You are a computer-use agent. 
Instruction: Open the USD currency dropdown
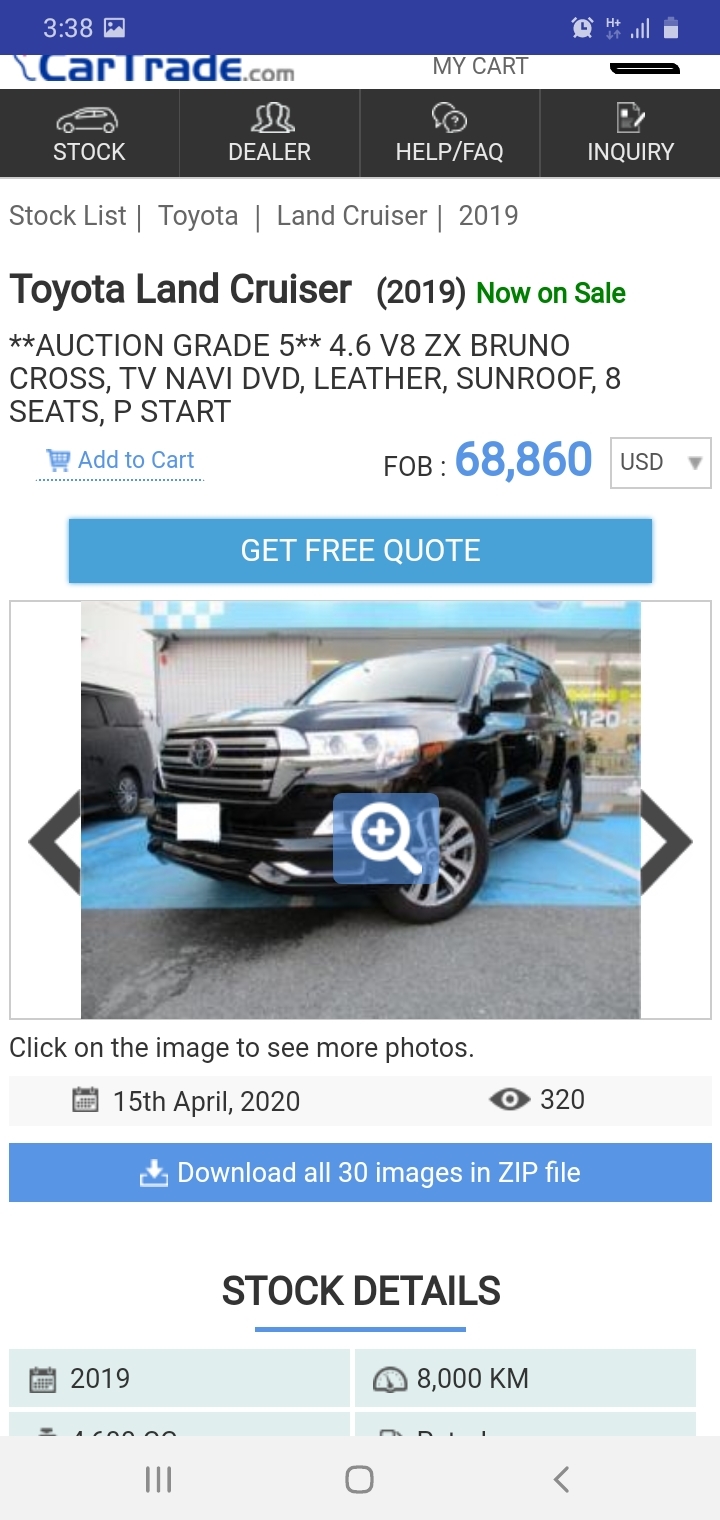coord(661,462)
